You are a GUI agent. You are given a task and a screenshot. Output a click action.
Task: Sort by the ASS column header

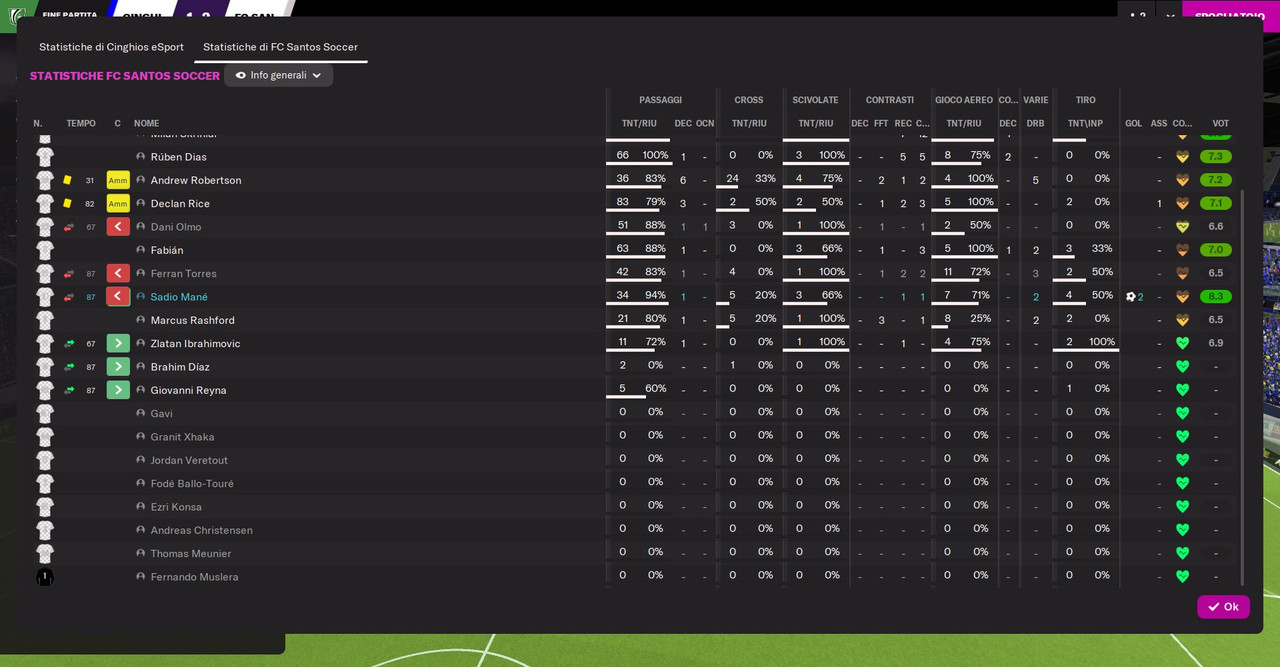1159,123
